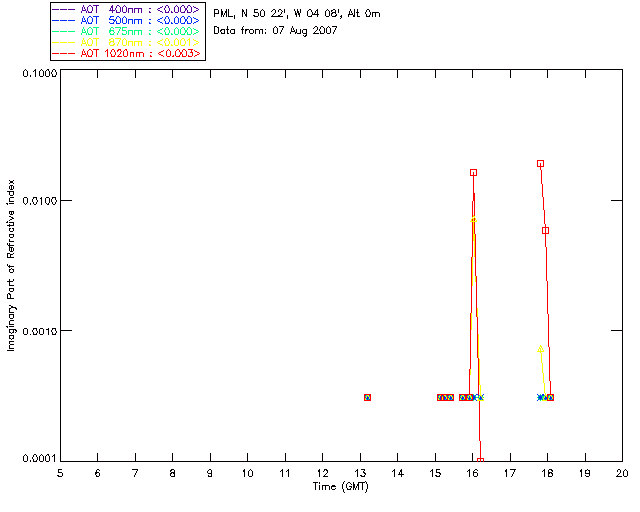
Task: Click the red square peak marker at 16 GMT
Action: click(473, 173)
